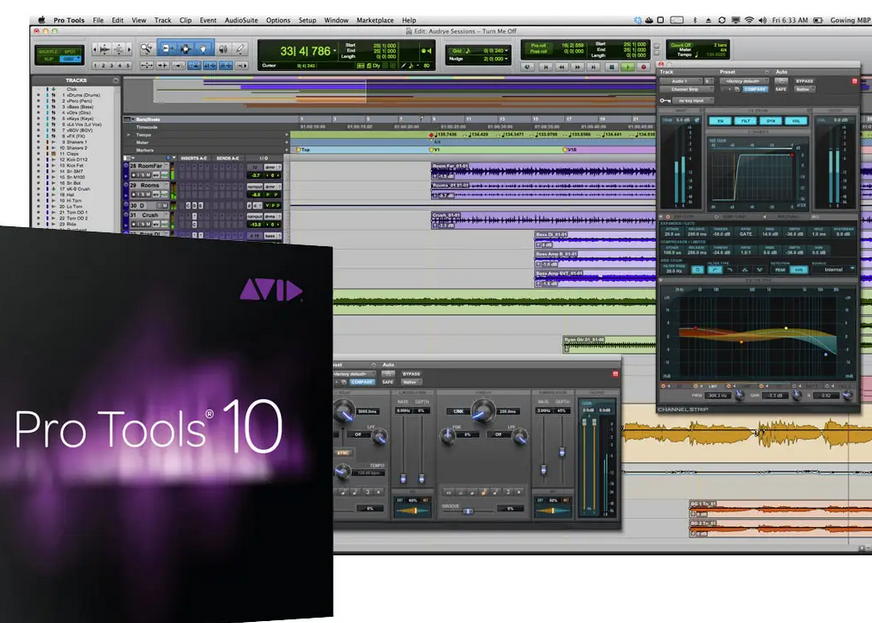Select the Selector tool

(185, 49)
